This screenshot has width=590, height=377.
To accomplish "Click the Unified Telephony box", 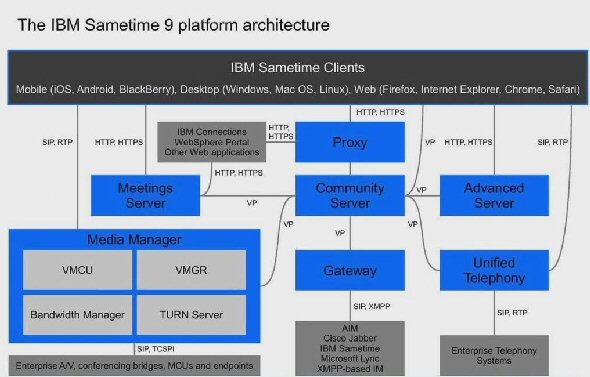I will (x=494, y=270).
